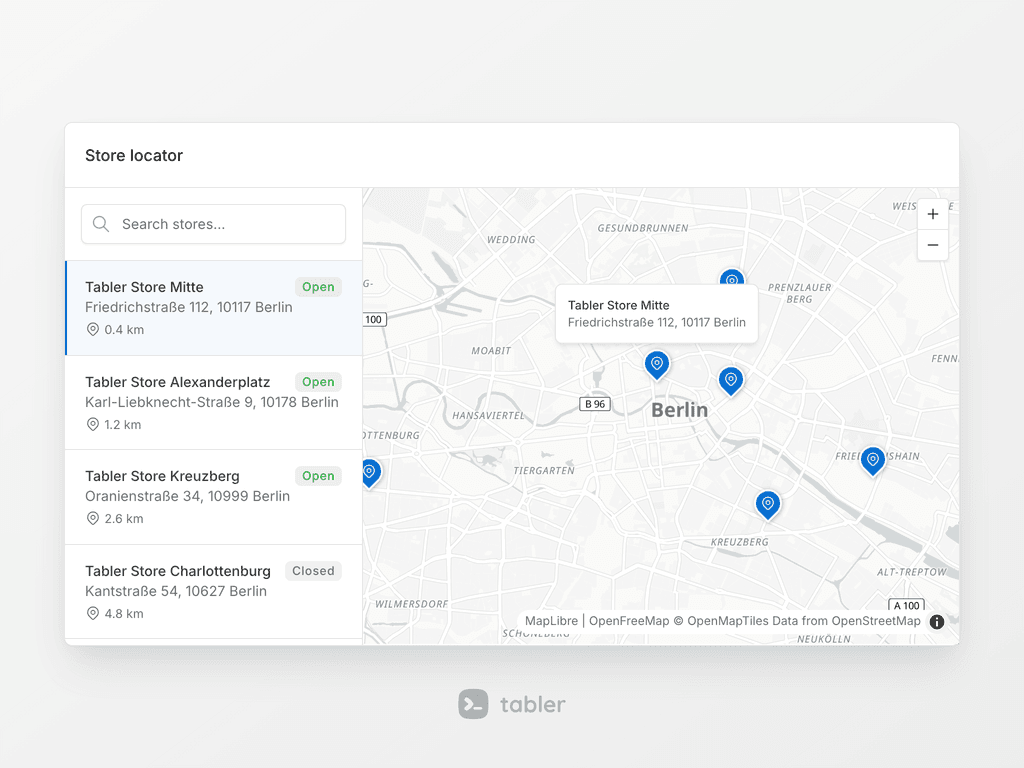Click the tabler logo below the card
This screenshot has height=768, width=1024.
pos(512,704)
